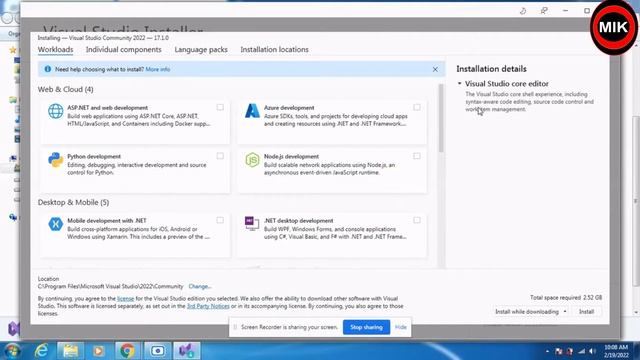Check Mobile development with .NET workload
Viewport: 640px width, 360px height.
click(220, 220)
